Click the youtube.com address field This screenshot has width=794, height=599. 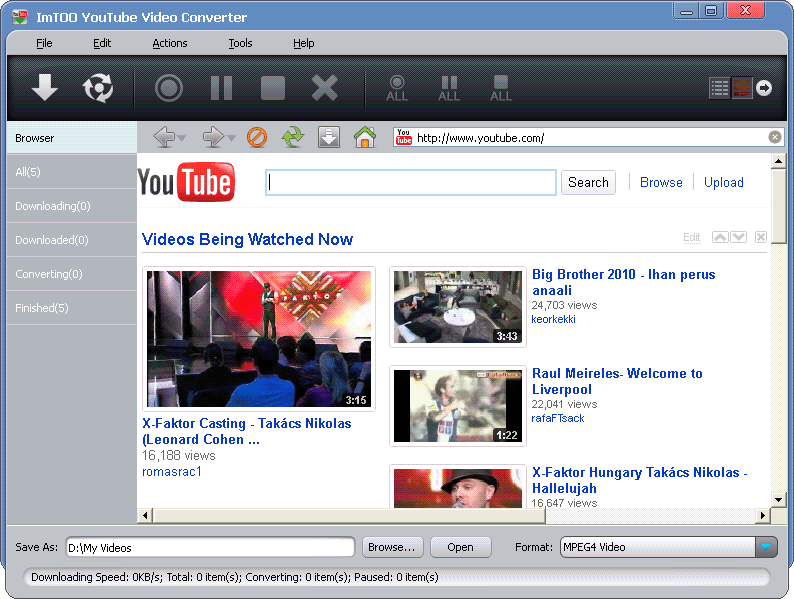pyautogui.click(x=590, y=138)
